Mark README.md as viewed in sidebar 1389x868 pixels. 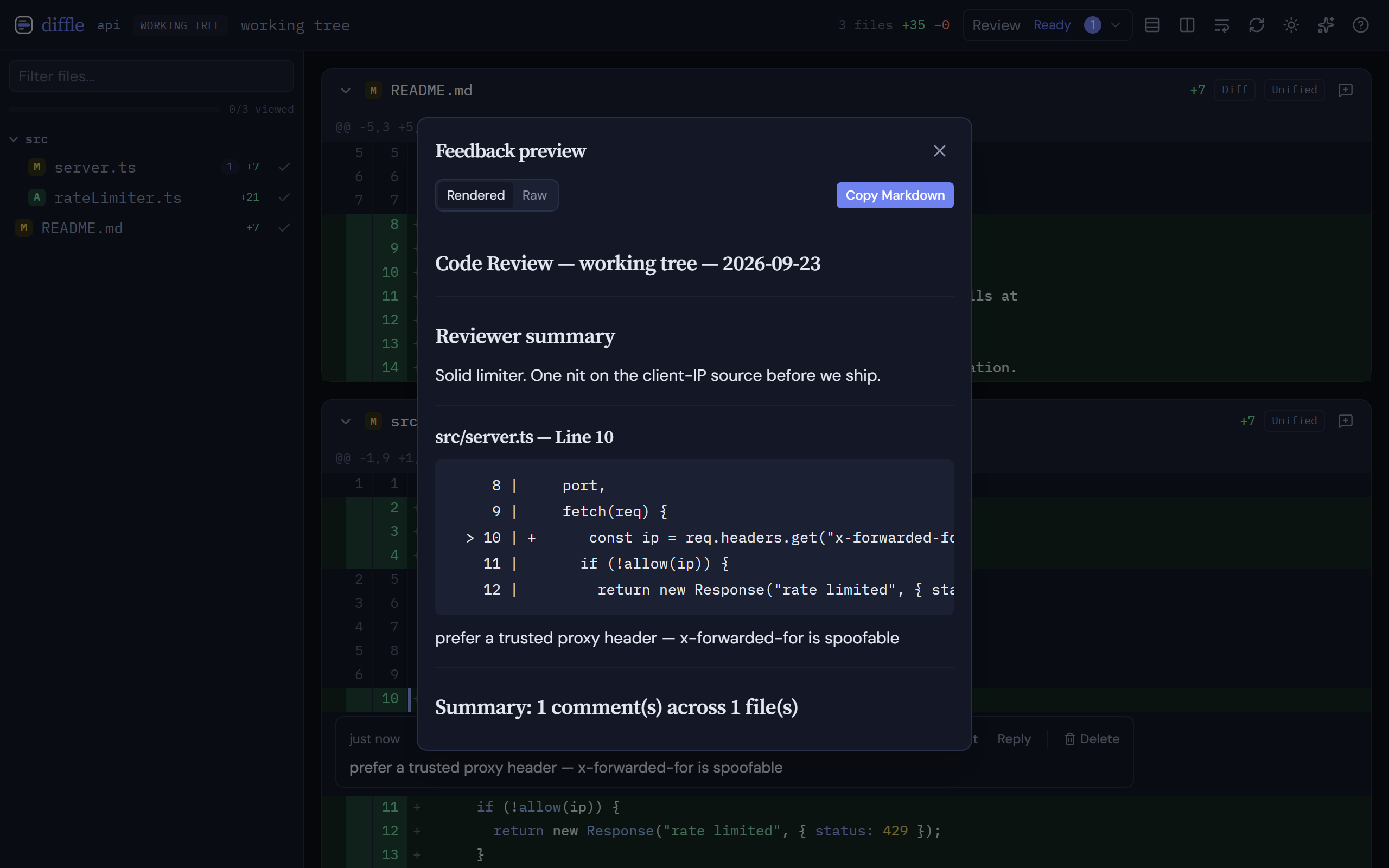[284, 228]
